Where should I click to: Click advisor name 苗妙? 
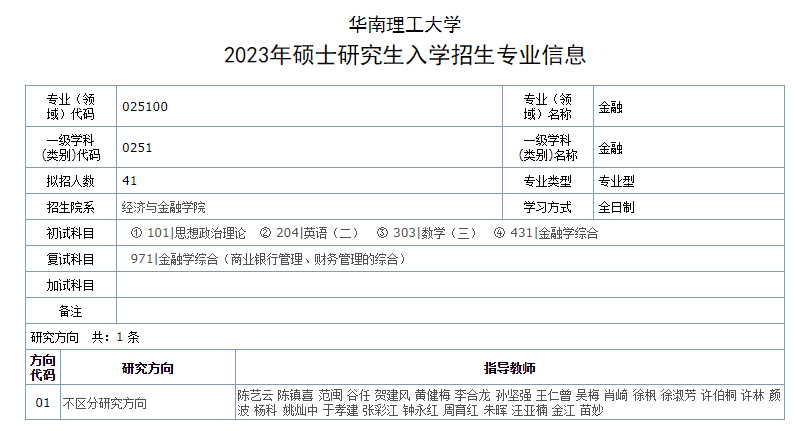(592, 410)
